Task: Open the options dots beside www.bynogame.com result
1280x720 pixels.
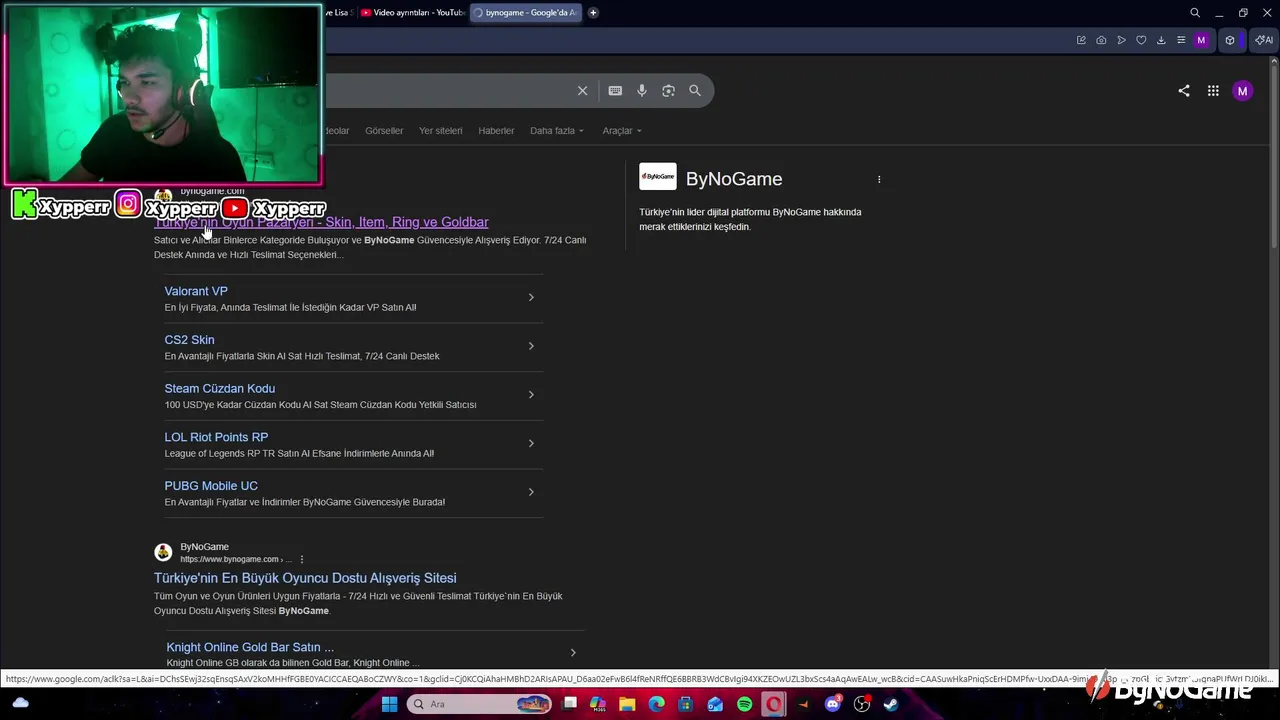Action: 301,559
